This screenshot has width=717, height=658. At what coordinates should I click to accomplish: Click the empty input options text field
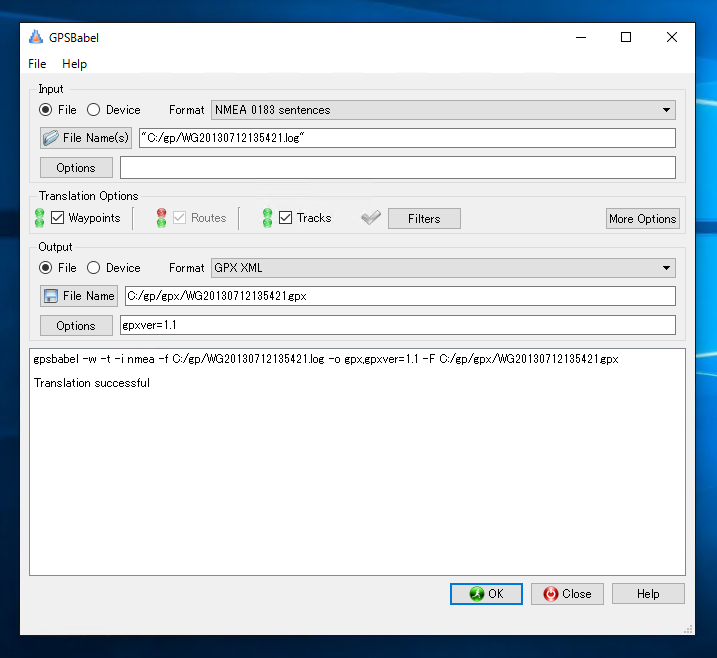(398, 168)
